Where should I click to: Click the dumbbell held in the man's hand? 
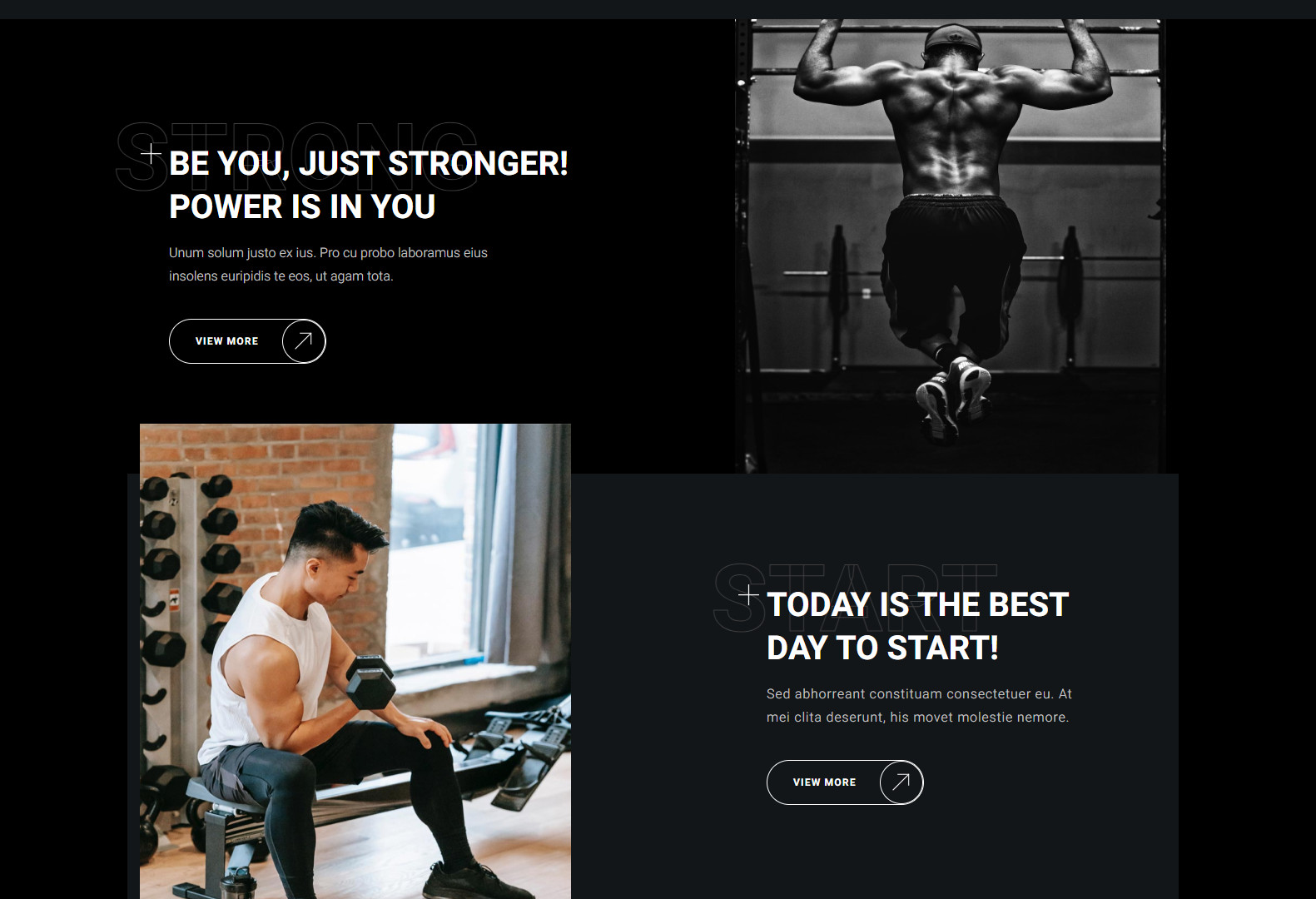point(370,681)
